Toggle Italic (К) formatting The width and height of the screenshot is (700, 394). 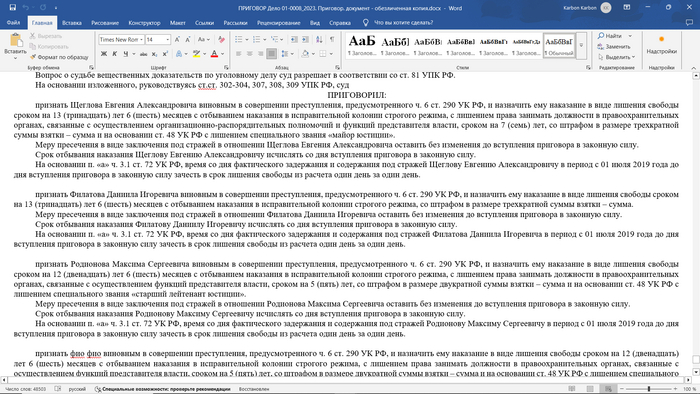click(115, 54)
